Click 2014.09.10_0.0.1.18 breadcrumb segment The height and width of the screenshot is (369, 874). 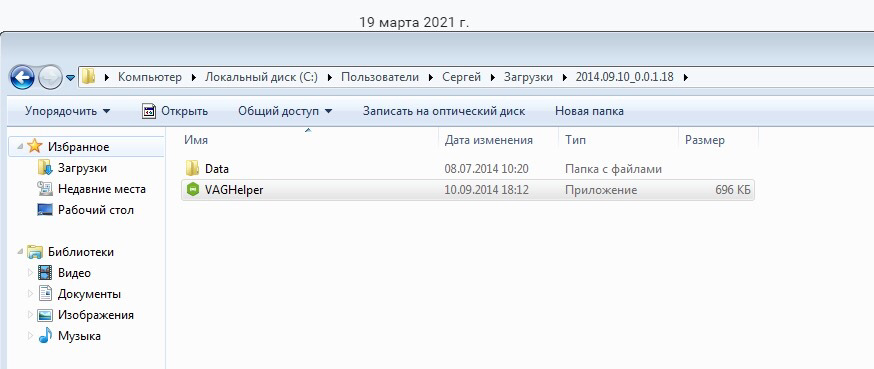625,77
